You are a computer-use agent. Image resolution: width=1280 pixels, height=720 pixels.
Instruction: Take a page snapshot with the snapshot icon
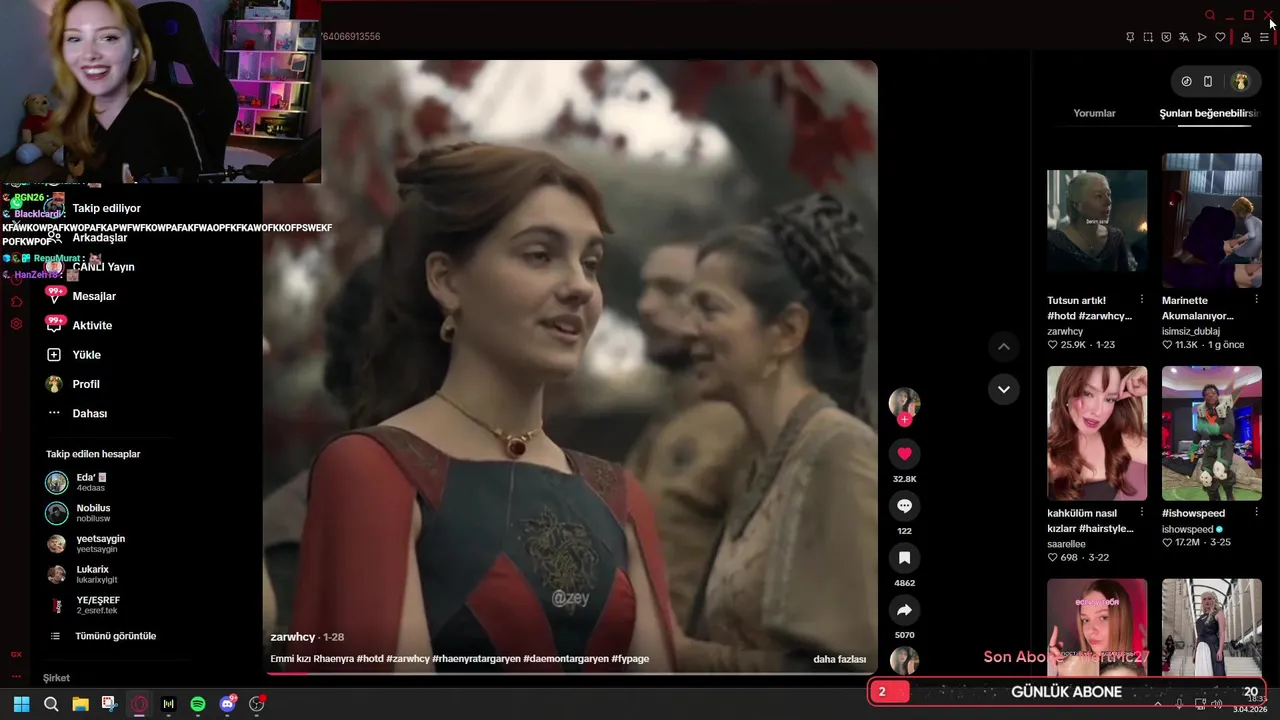(1148, 37)
